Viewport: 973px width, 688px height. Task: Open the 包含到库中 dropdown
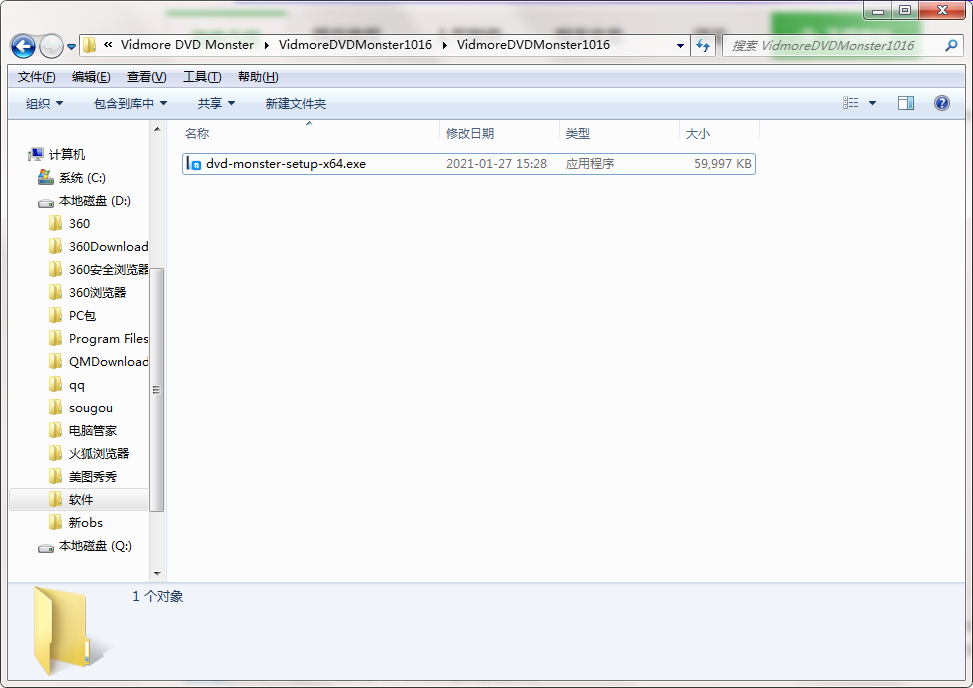[x=130, y=104]
